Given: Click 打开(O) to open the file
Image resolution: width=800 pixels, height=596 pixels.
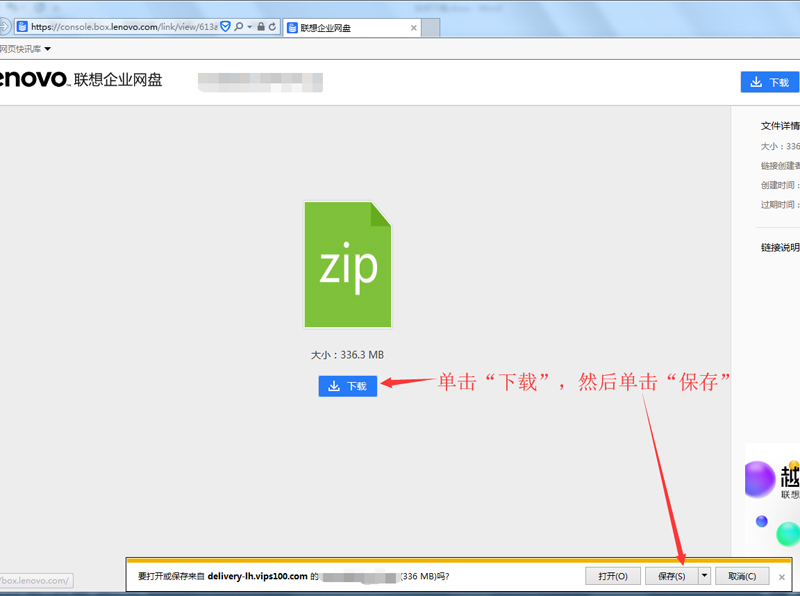Looking at the screenshot, I should pos(612,576).
